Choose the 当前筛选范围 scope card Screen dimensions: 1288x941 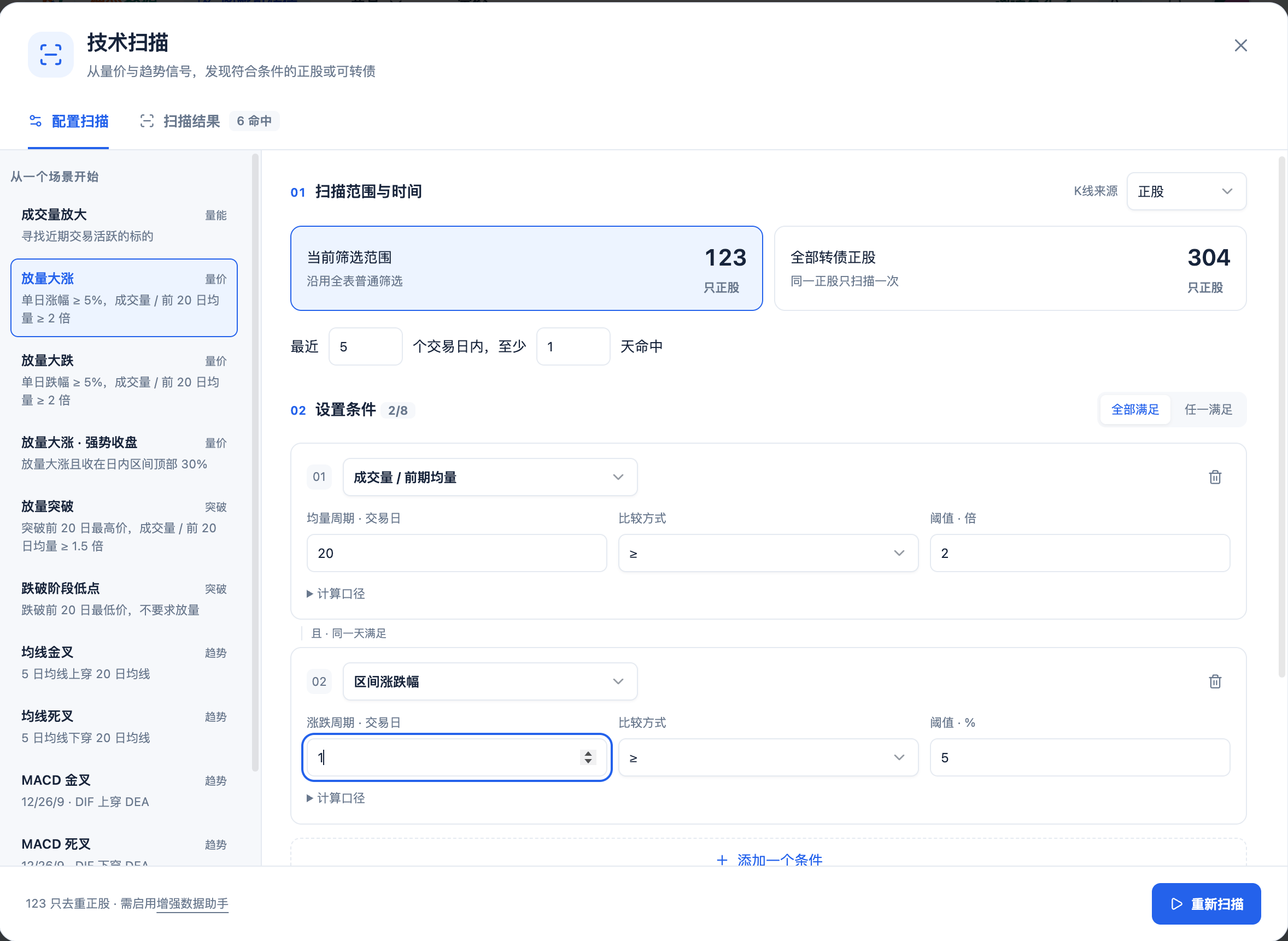click(x=526, y=268)
